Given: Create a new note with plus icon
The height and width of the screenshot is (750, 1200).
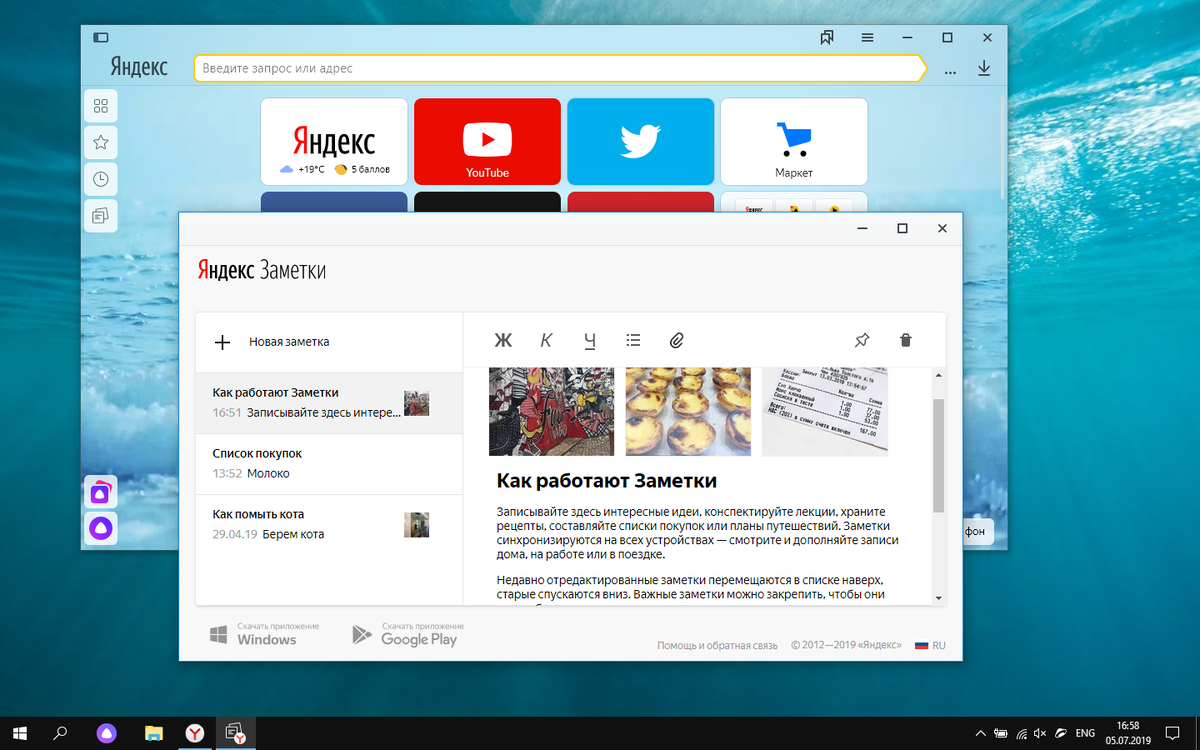Looking at the screenshot, I should pyautogui.click(x=223, y=342).
